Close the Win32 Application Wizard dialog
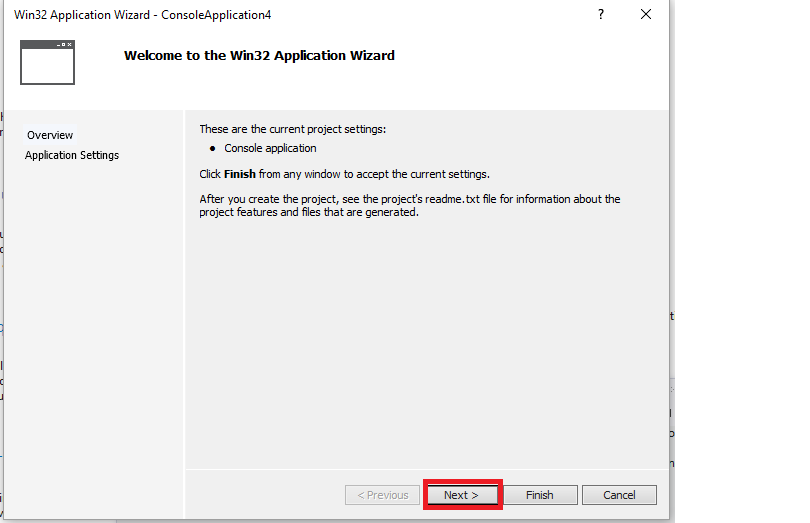The image size is (810, 523). tap(646, 15)
